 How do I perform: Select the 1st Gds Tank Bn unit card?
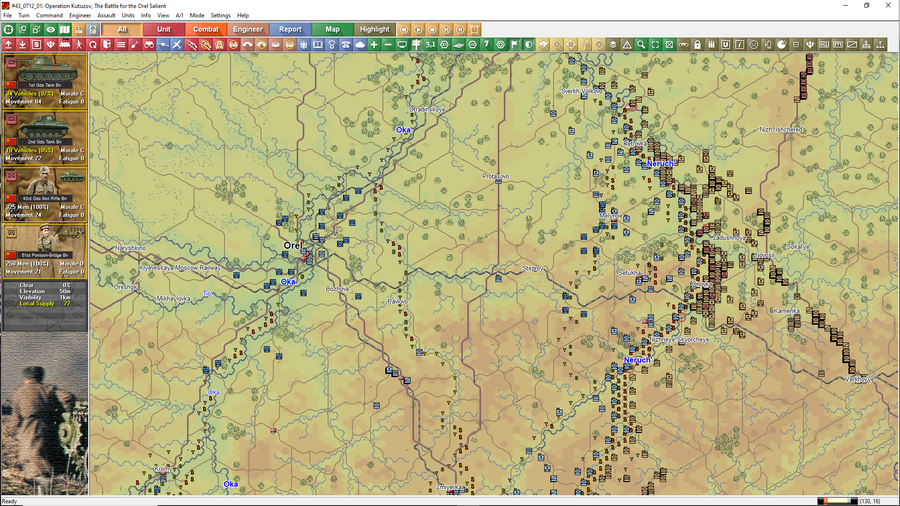45,80
